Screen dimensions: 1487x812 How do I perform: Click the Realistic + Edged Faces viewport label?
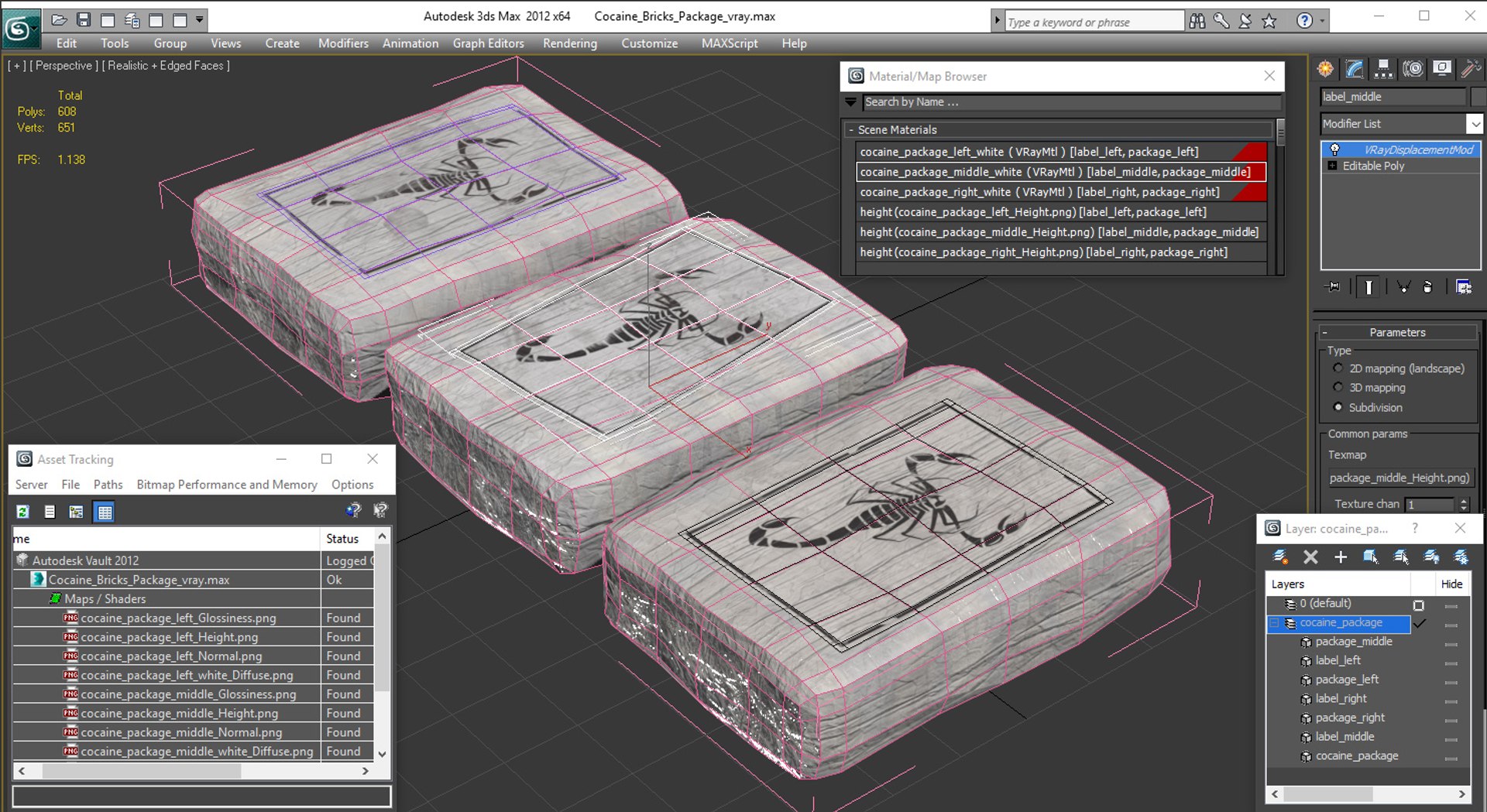point(166,66)
